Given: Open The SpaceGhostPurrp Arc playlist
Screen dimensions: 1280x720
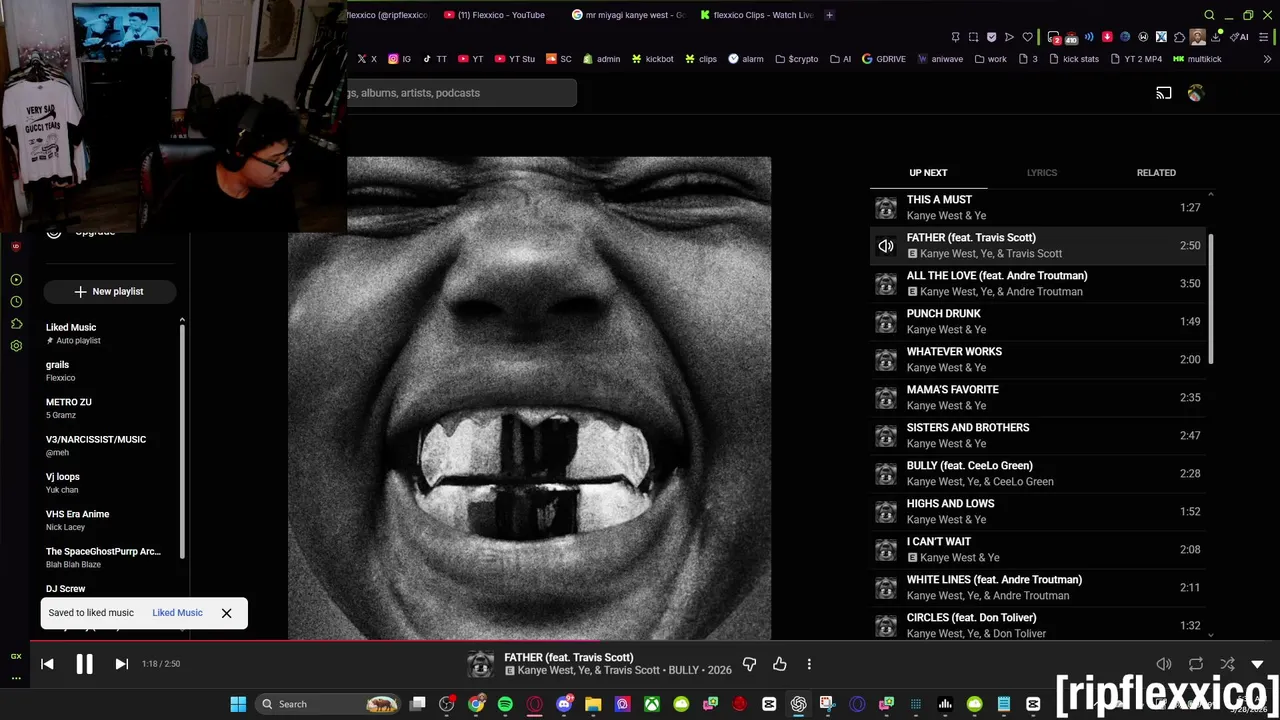Looking at the screenshot, I should [110, 557].
